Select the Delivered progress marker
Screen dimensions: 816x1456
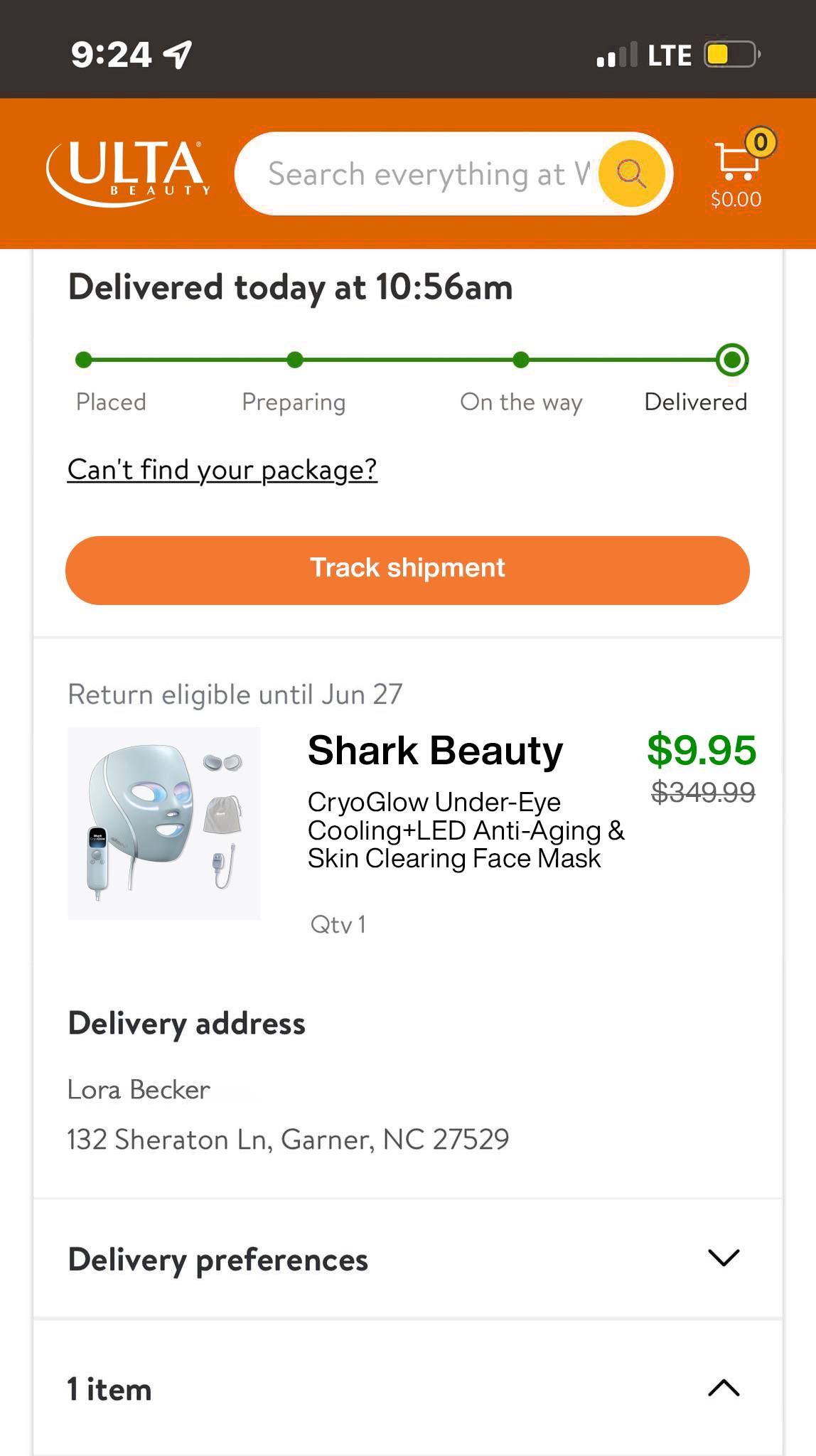[x=732, y=360]
